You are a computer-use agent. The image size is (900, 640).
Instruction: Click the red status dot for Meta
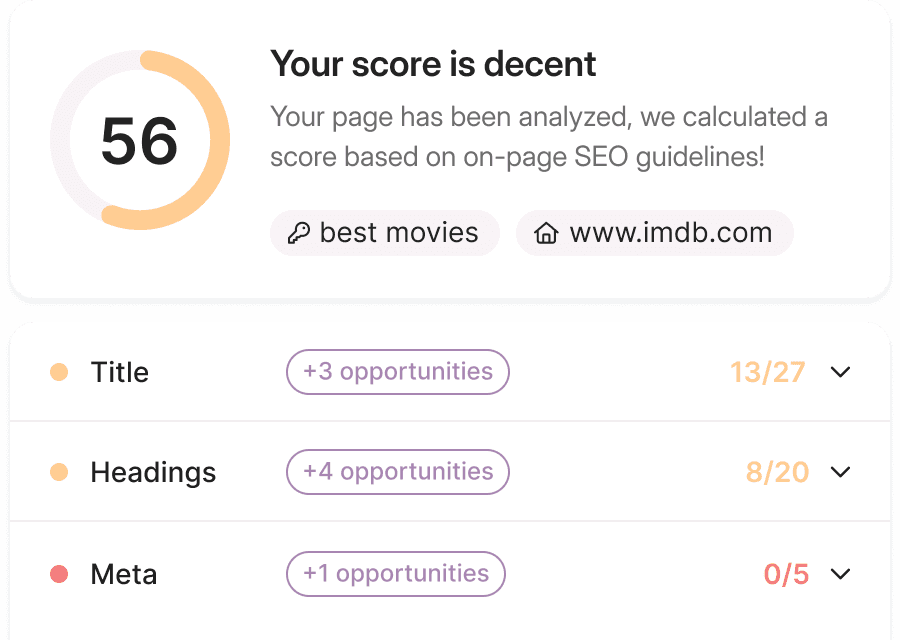click(x=59, y=574)
